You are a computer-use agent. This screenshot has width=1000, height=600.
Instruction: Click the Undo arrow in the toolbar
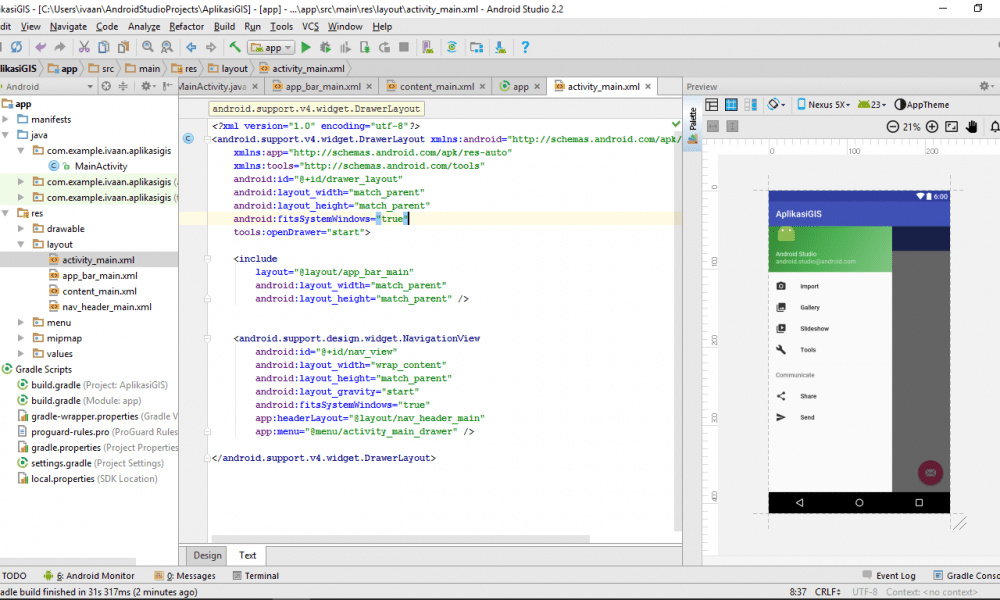(x=40, y=46)
